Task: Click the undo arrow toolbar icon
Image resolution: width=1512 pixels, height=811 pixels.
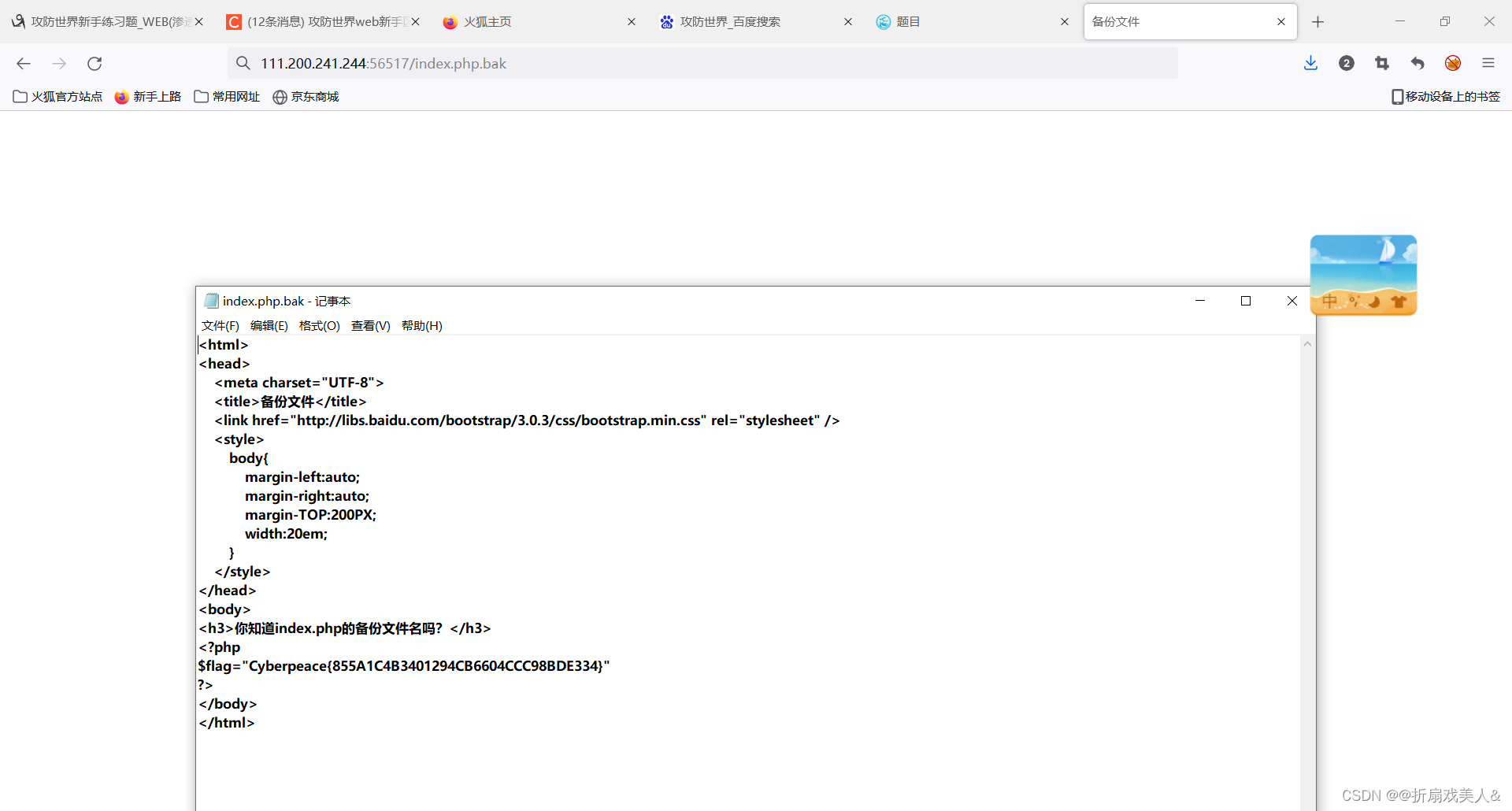Action: (x=1417, y=64)
